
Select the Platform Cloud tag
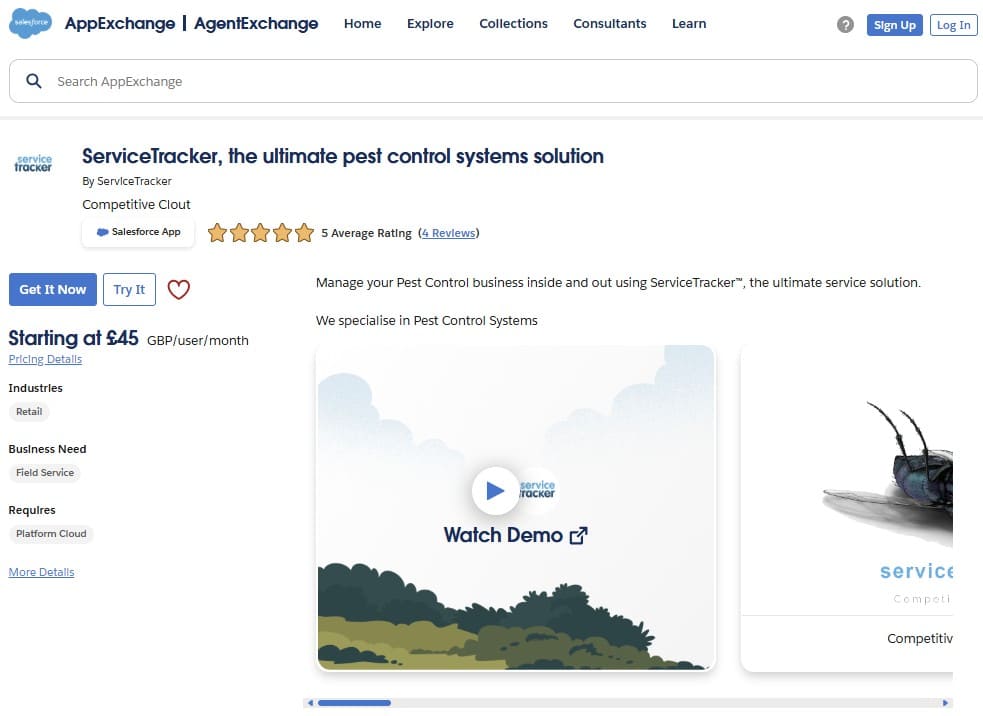(x=51, y=534)
